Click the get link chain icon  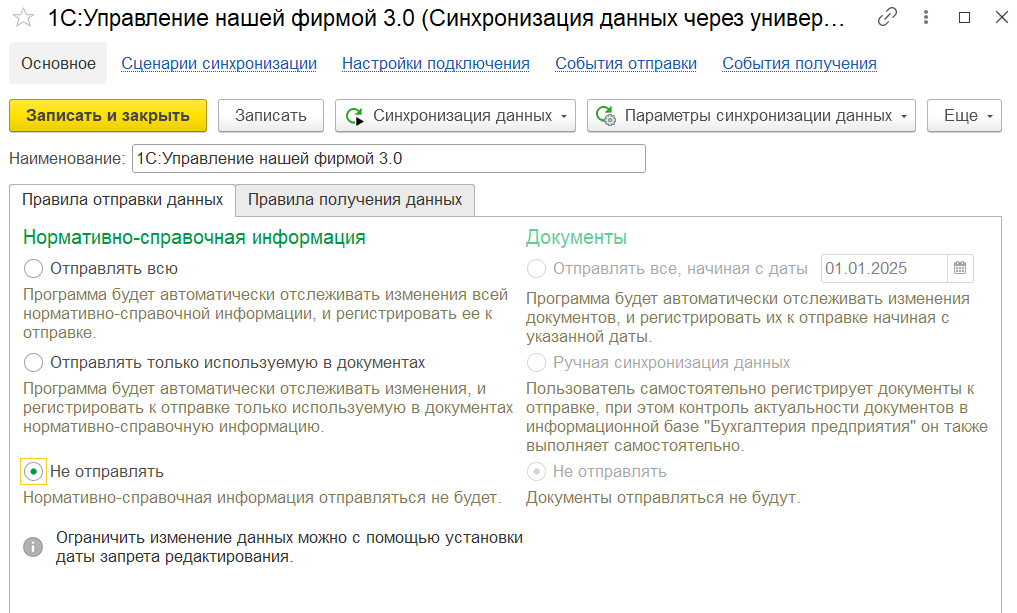(x=889, y=18)
